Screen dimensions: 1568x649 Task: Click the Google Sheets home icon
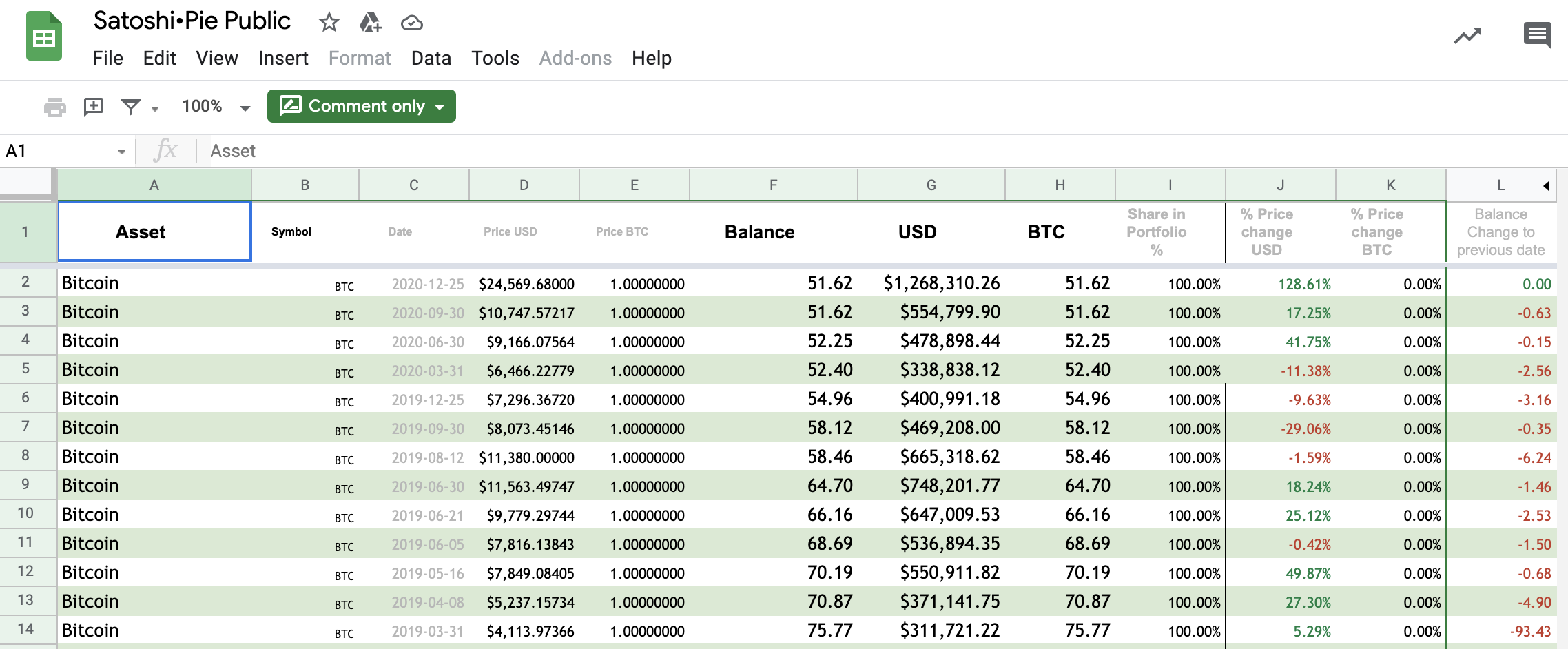coord(44,37)
